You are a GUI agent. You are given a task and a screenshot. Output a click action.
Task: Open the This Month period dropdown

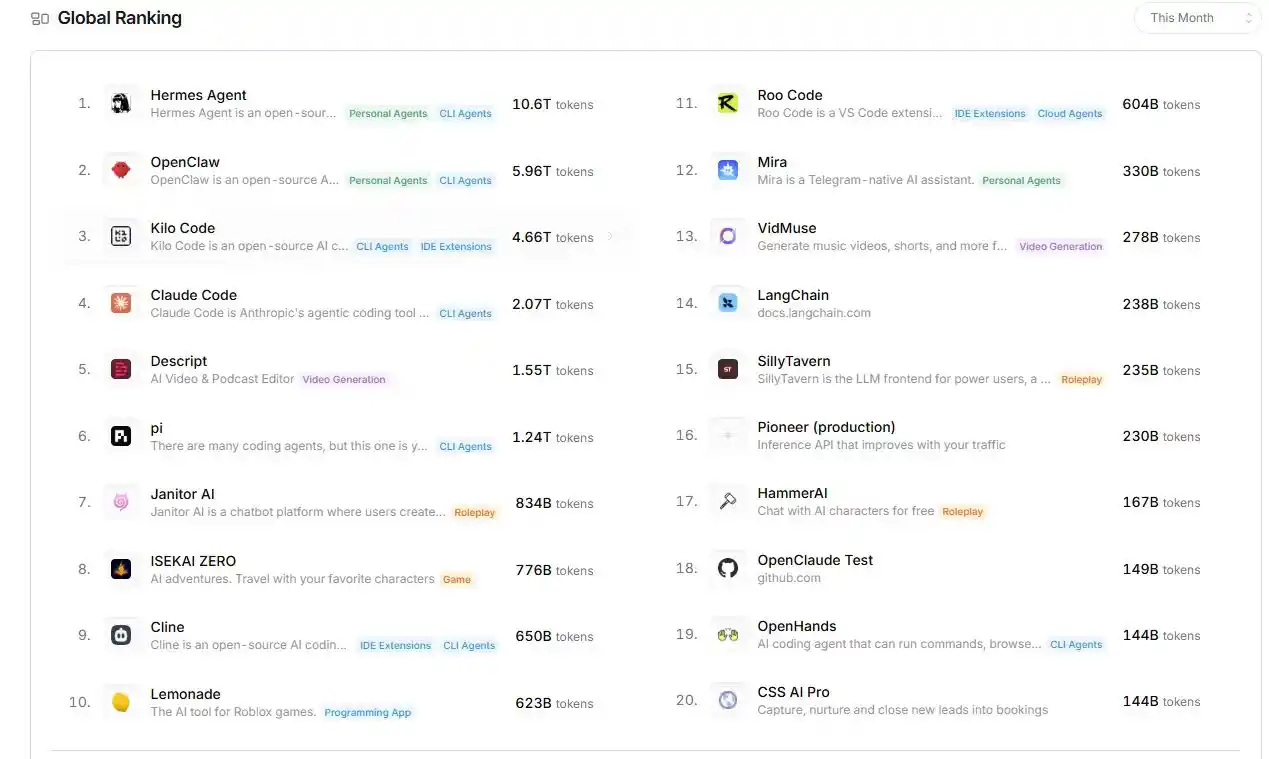[x=1197, y=18]
